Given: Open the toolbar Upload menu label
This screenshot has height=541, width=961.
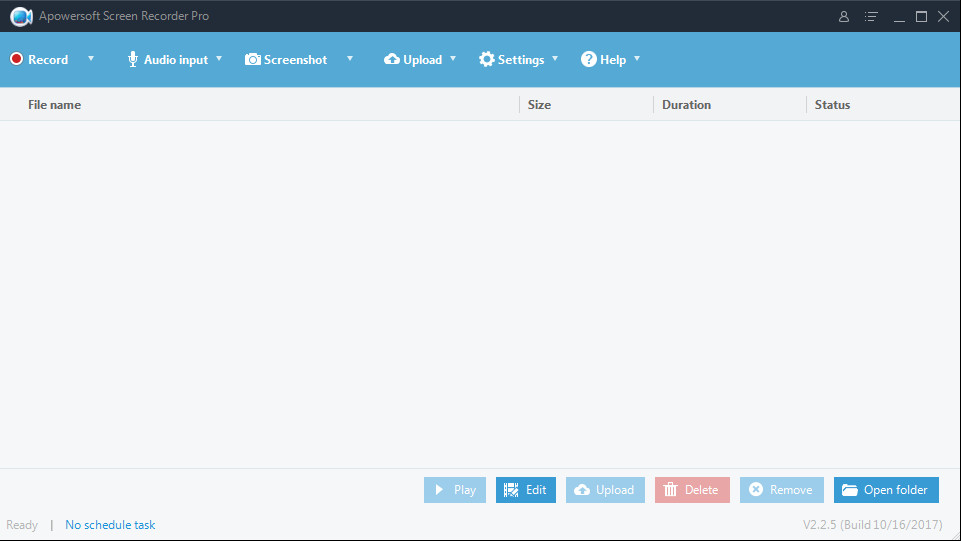Looking at the screenshot, I should 422,60.
